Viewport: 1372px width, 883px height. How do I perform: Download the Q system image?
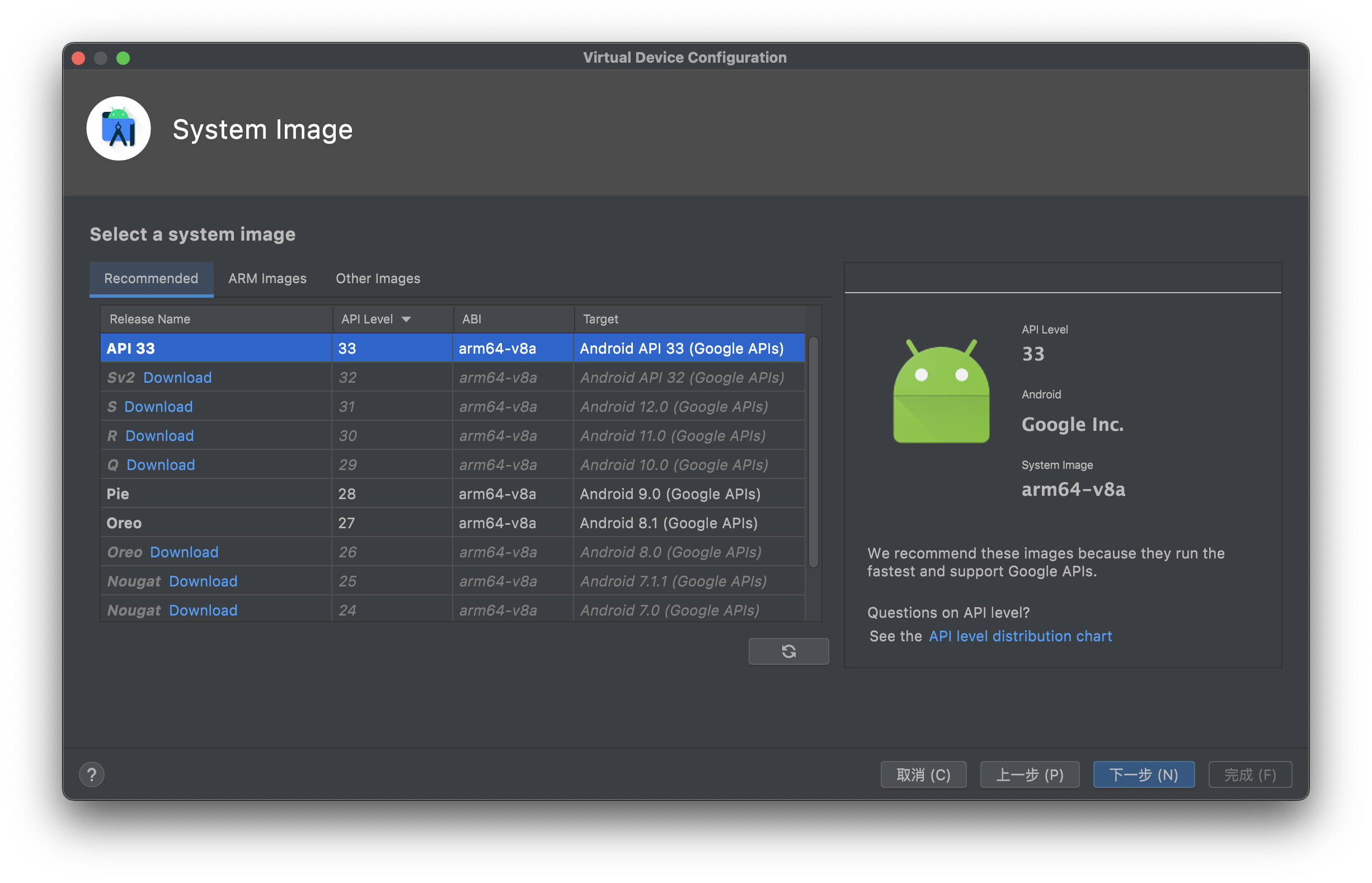(x=161, y=465)
